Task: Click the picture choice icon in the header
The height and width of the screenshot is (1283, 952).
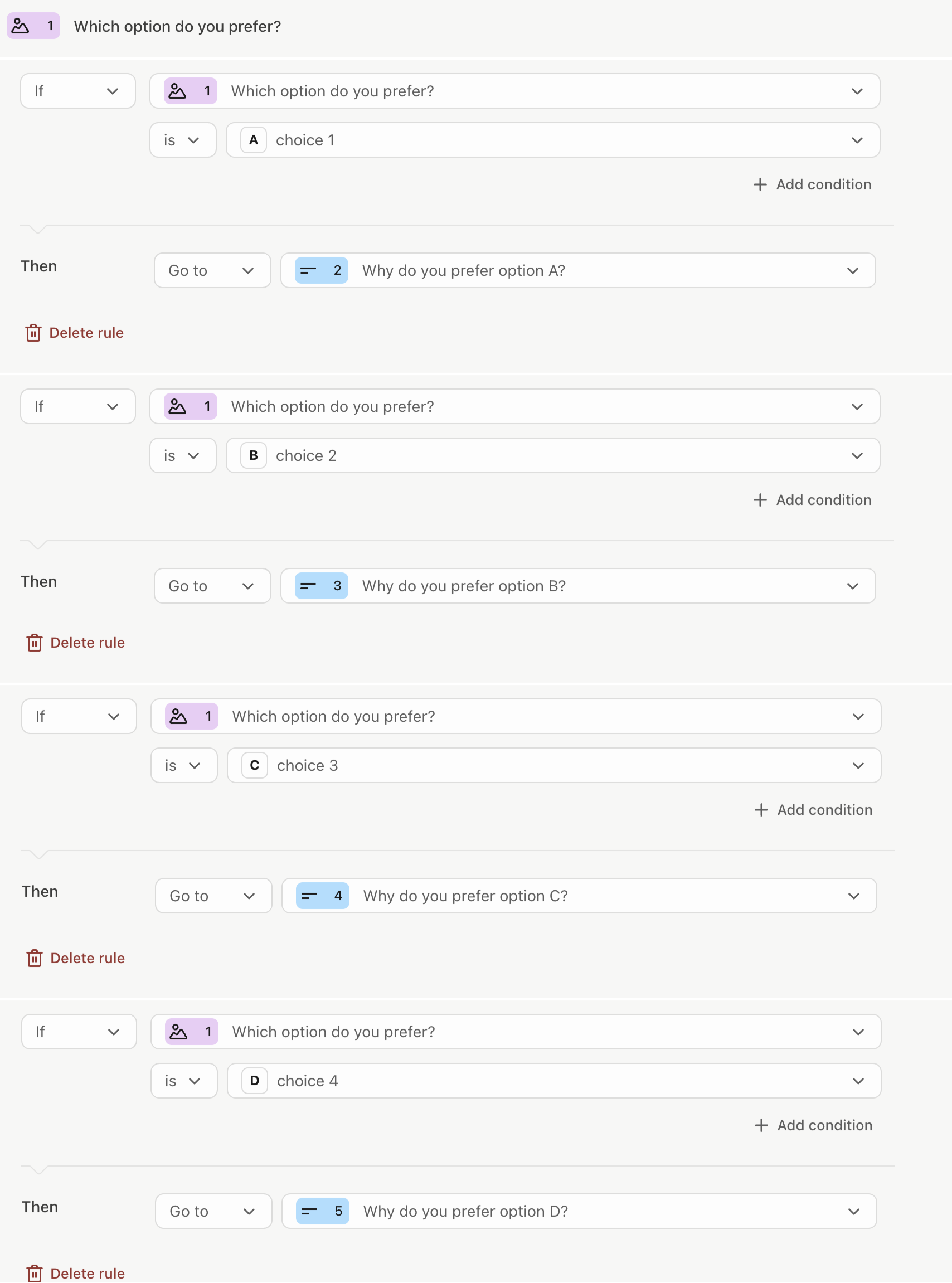Action: pos(21,26)
